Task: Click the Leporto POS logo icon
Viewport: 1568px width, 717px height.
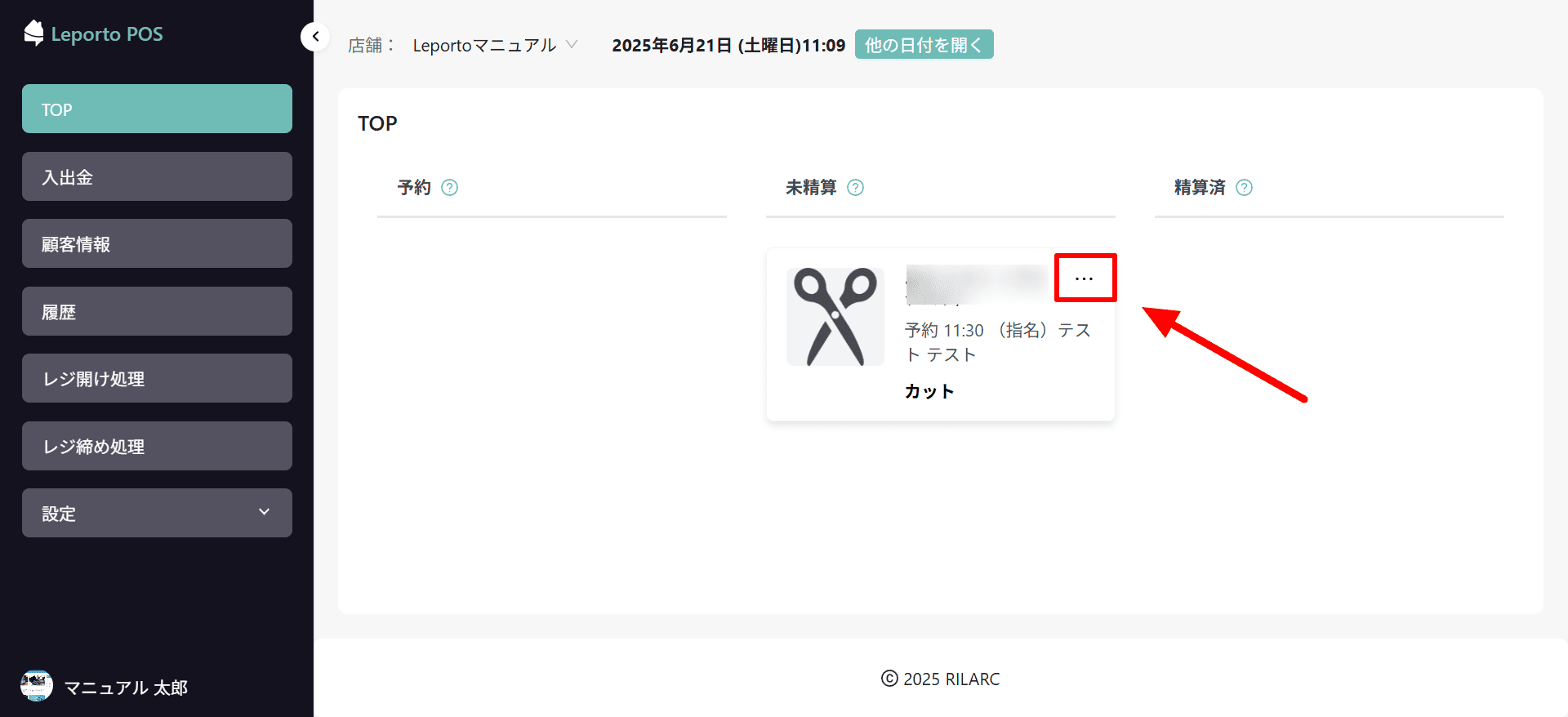Action: pyautogui.click(x=33, y=33)
